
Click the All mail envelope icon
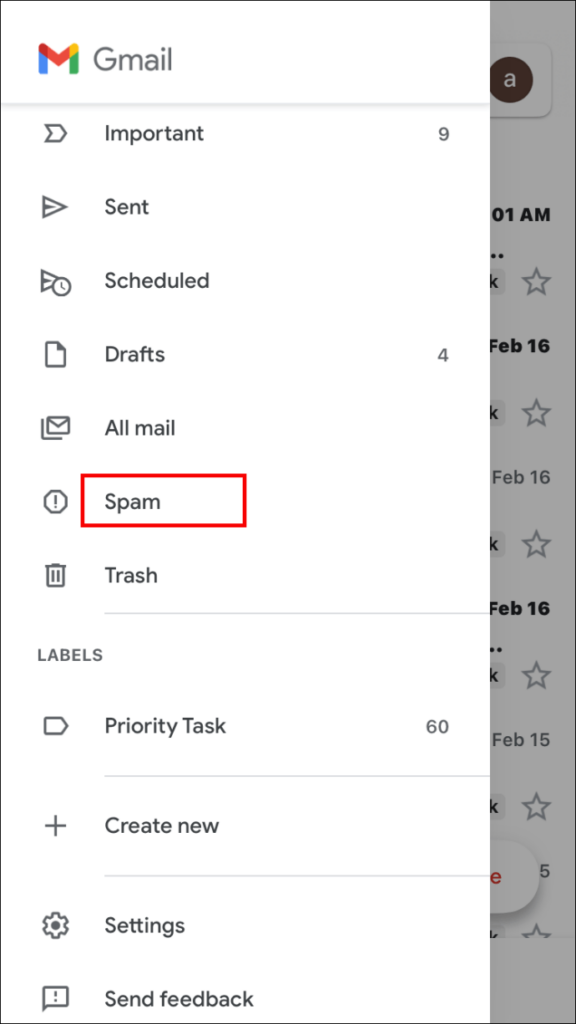55,427
